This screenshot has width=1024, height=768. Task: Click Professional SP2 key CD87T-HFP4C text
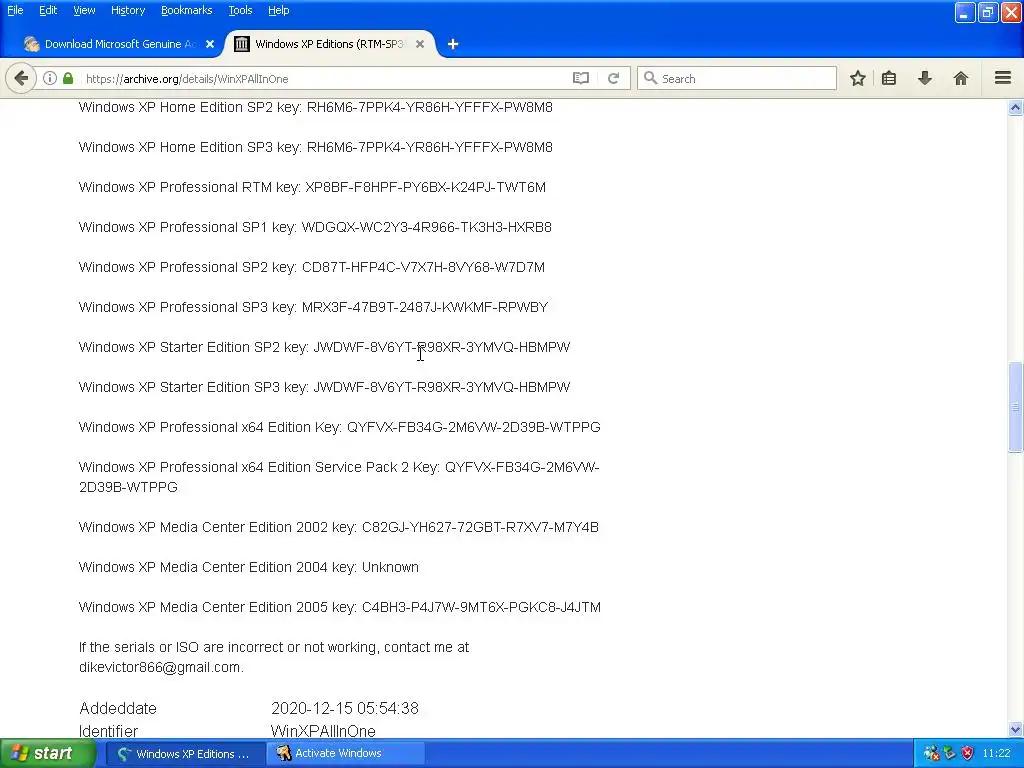tap(423, 267)
